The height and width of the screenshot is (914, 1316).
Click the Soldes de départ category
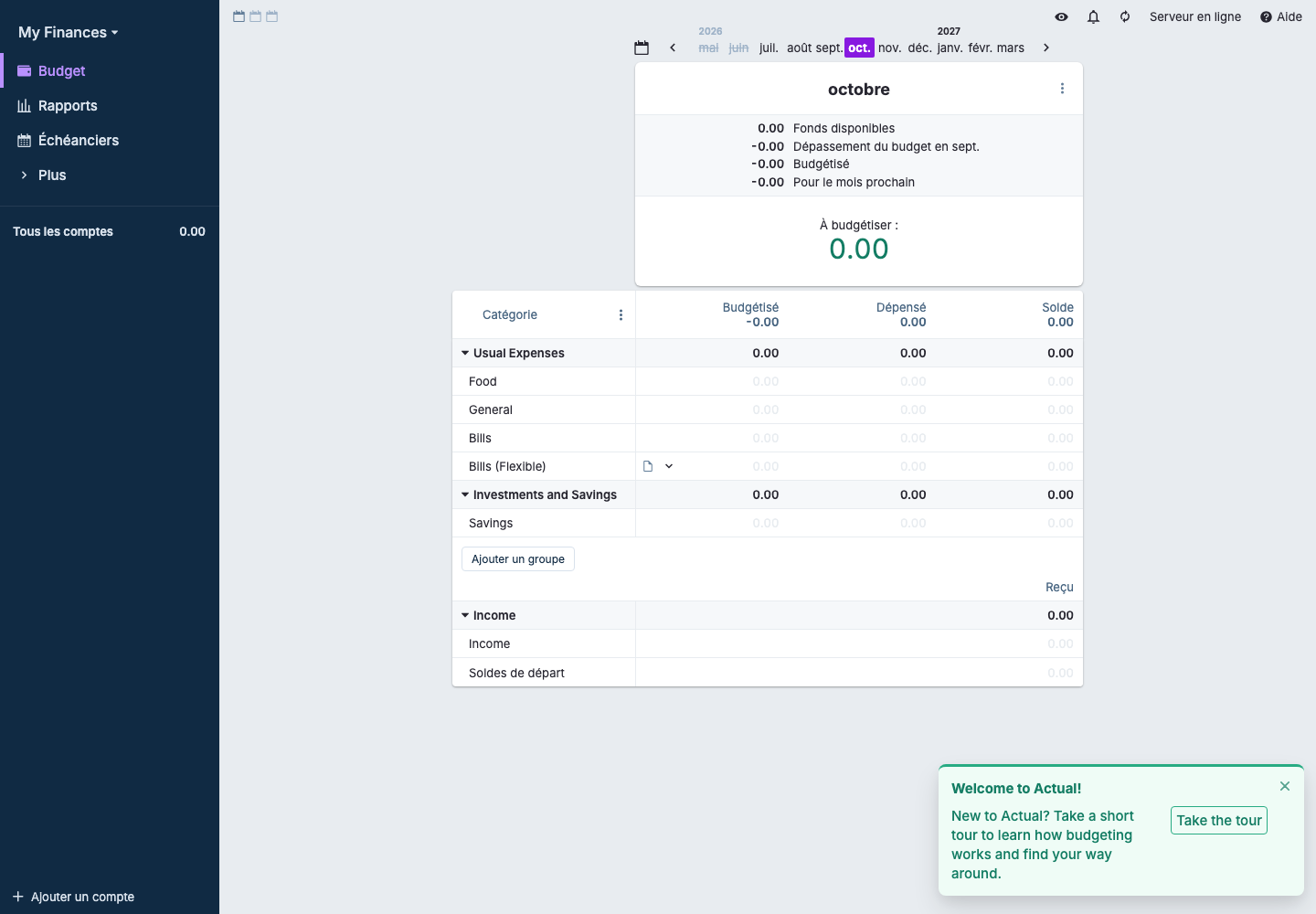click(x=516, y=673)
